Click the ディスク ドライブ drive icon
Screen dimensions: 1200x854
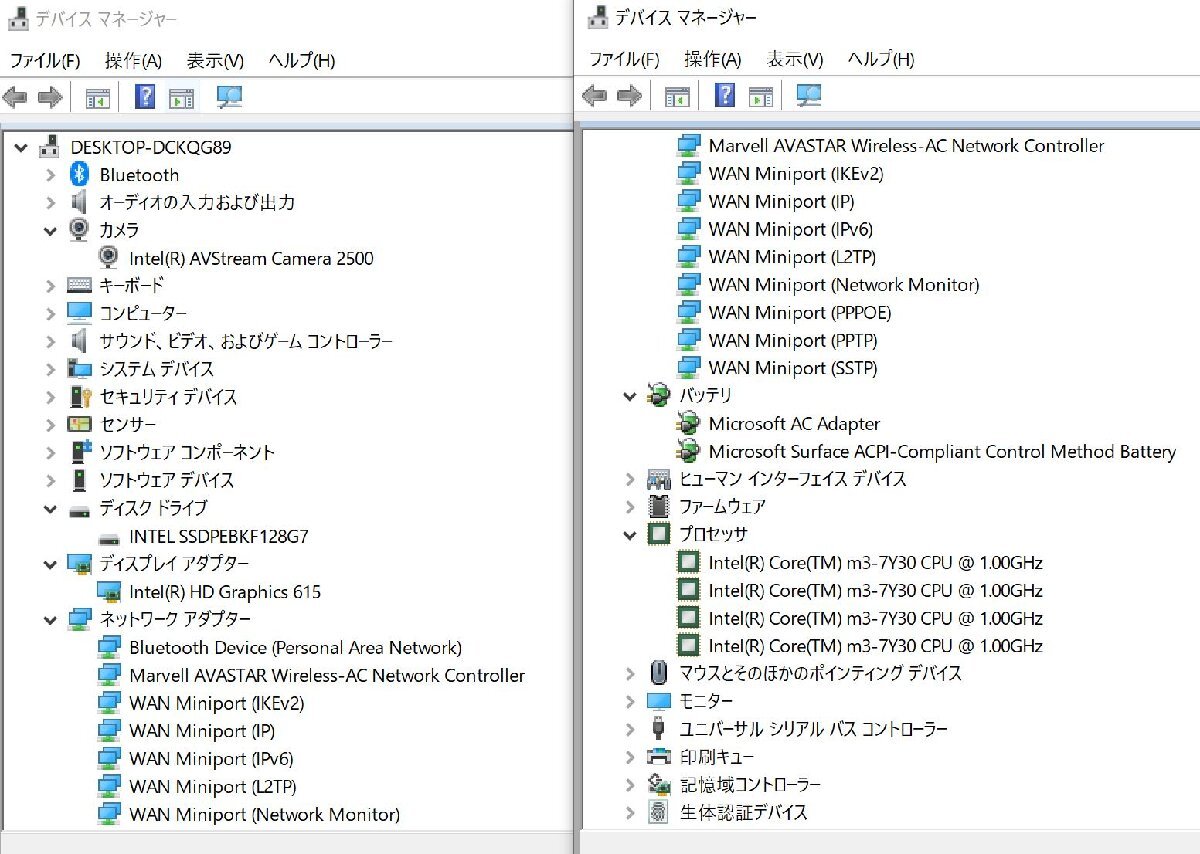coord(80,509)
